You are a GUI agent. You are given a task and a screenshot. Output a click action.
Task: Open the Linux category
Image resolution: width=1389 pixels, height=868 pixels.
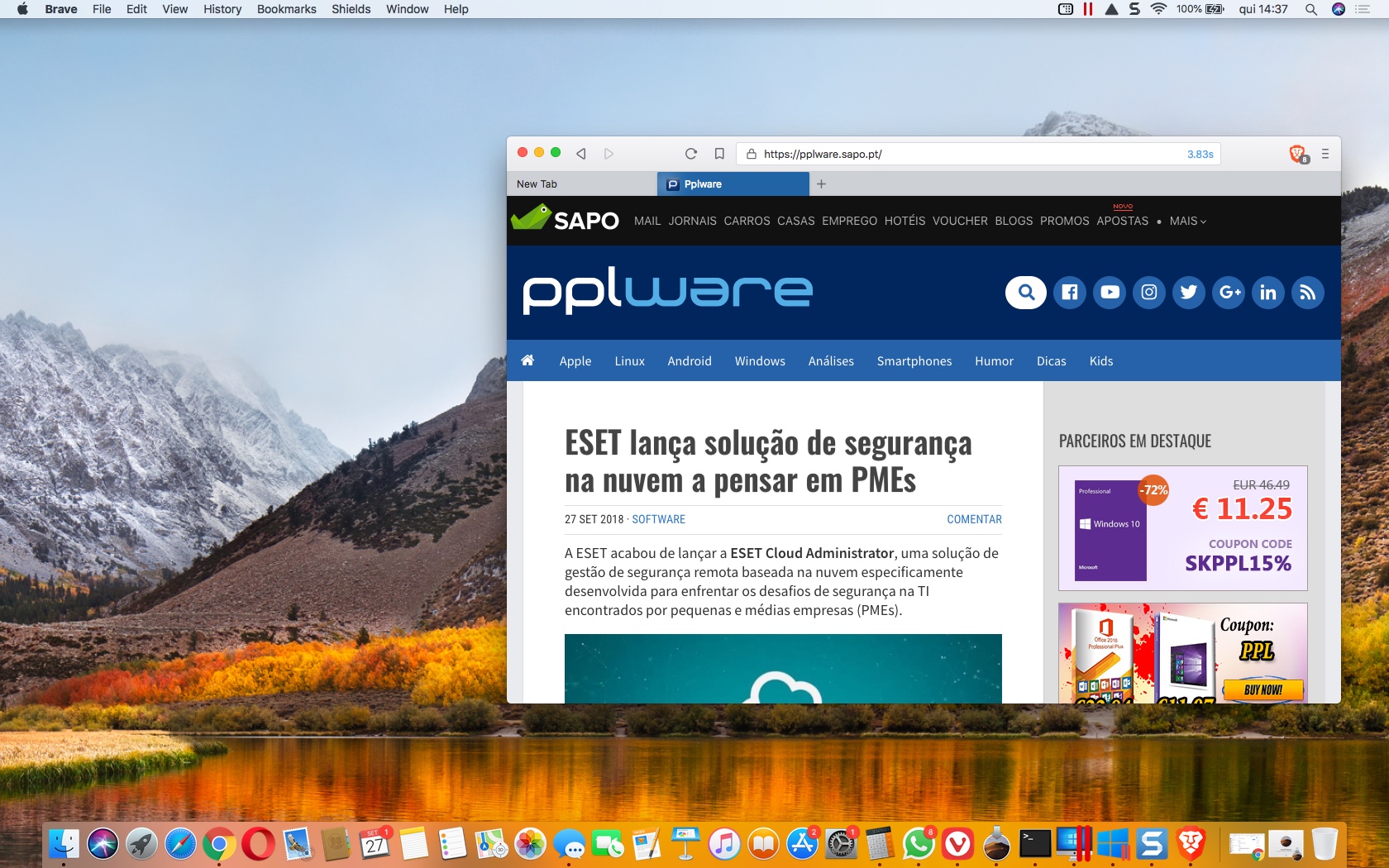tap(629, 361)
